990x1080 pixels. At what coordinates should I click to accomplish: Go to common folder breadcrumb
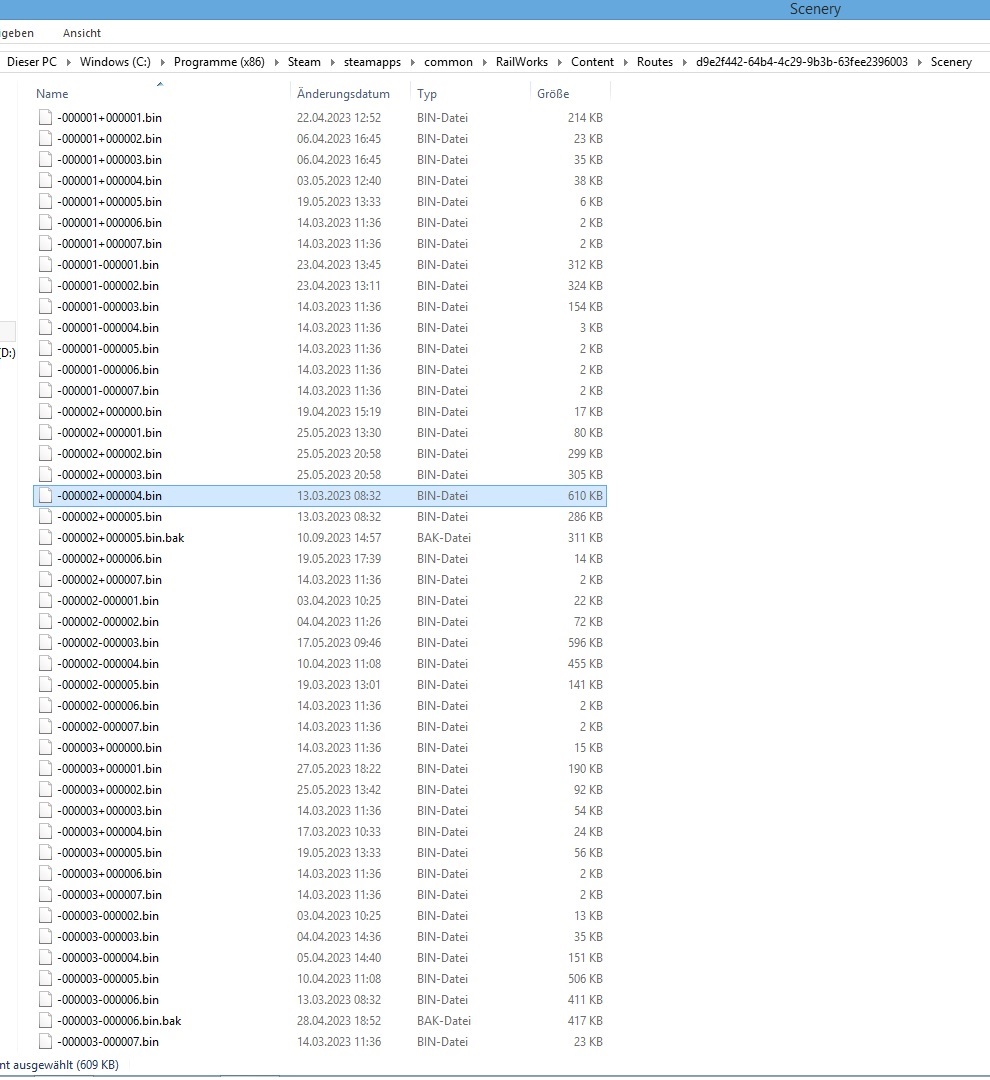click(x=448, y=62)
